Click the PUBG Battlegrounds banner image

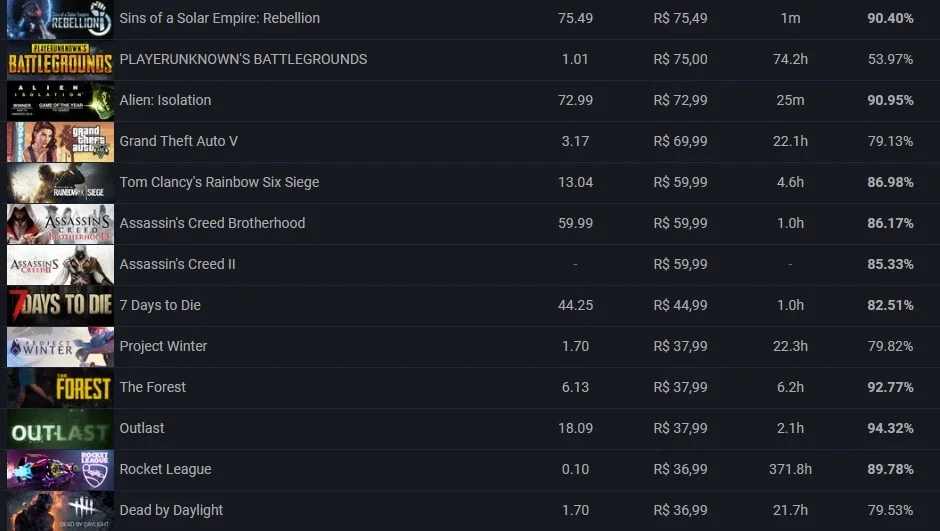60,60
